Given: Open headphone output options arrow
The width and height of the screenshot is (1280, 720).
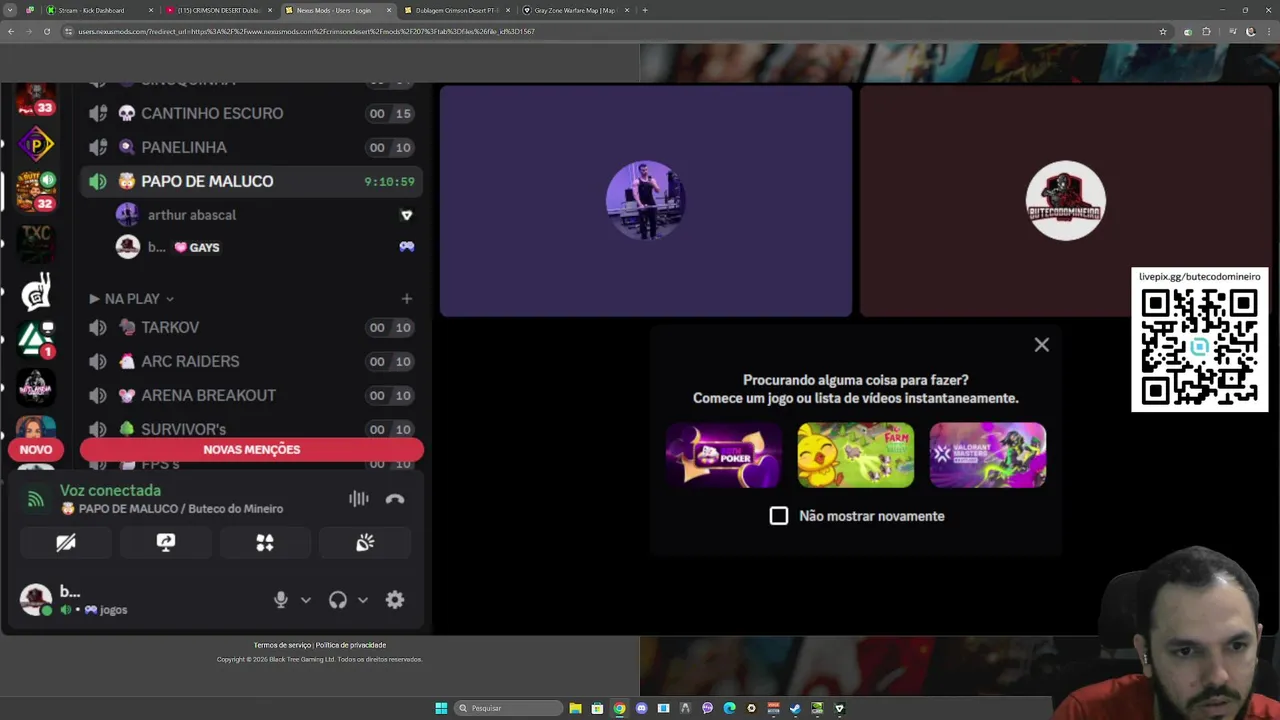Looking at the screenshot, I should [x=363, y=600].
